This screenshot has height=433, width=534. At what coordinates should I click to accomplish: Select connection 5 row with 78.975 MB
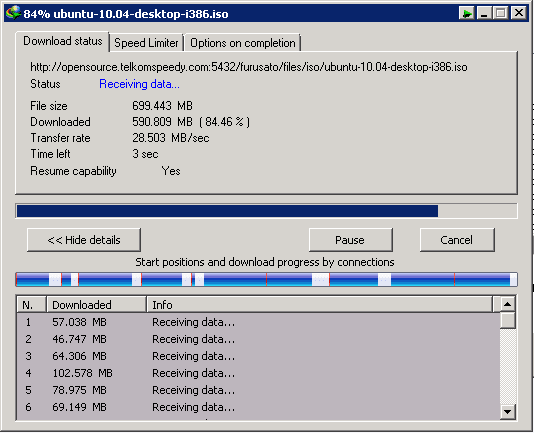[258, 390]
